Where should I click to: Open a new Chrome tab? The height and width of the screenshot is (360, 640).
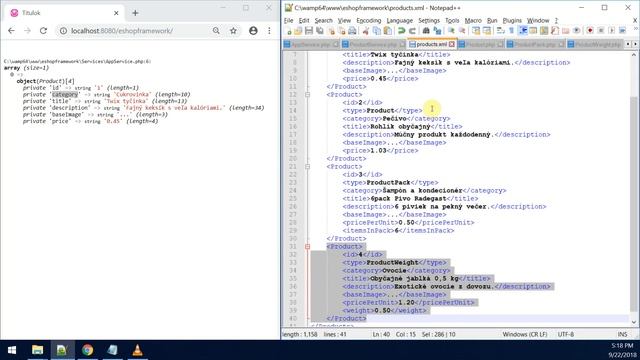coord(135,13)
